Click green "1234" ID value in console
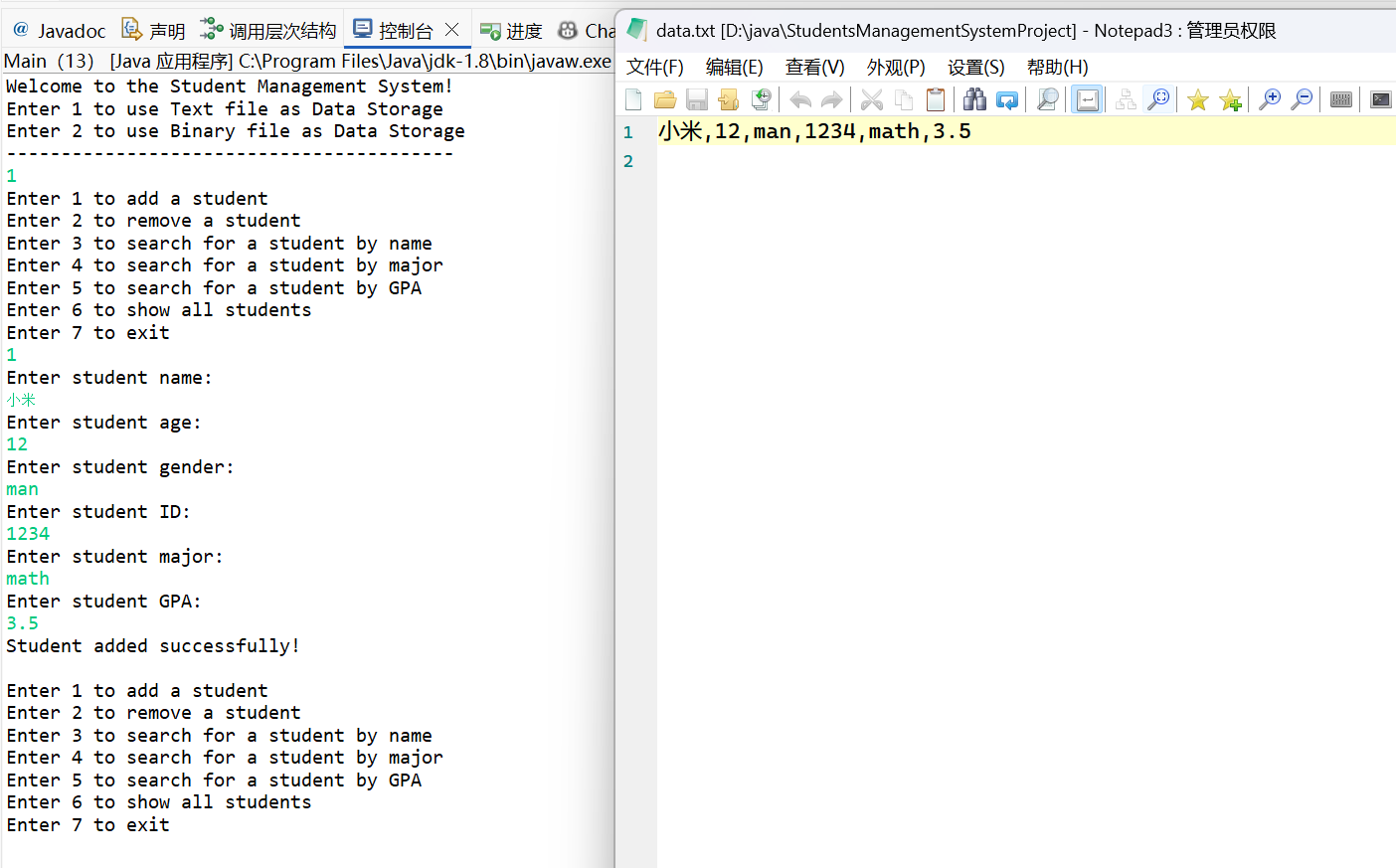Image resolution: width=1396 pixels, height=868 pixels. pyautogui.click(x=28, y=534)
